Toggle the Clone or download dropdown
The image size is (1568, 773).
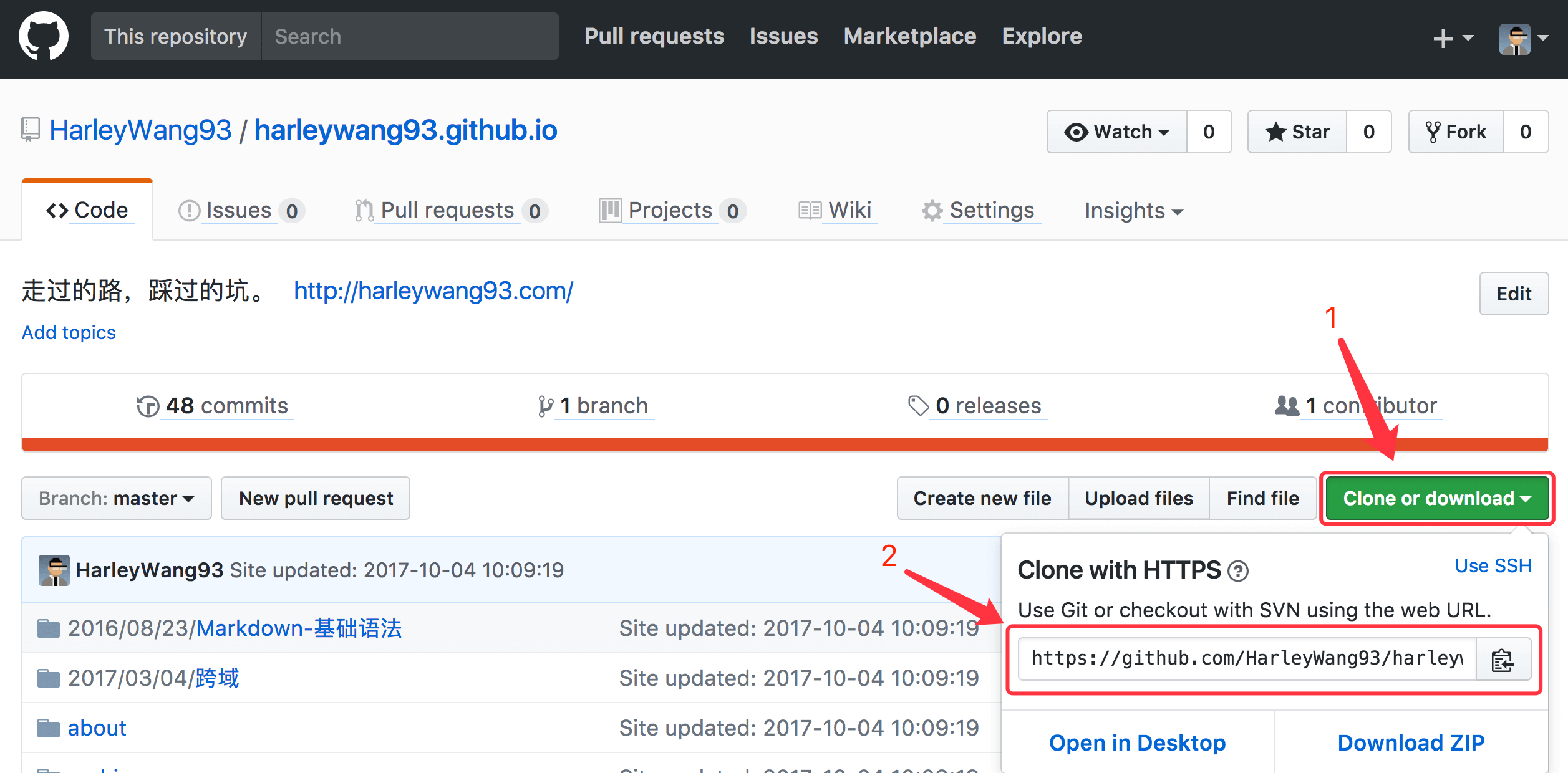tap(1437, 498)
